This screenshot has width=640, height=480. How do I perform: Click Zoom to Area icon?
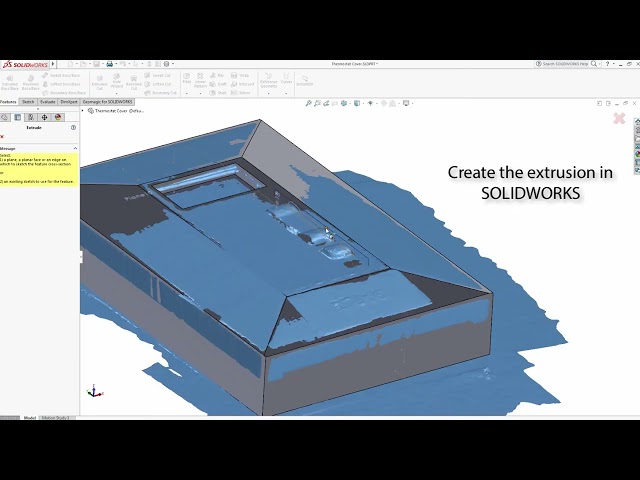(317, 104)
